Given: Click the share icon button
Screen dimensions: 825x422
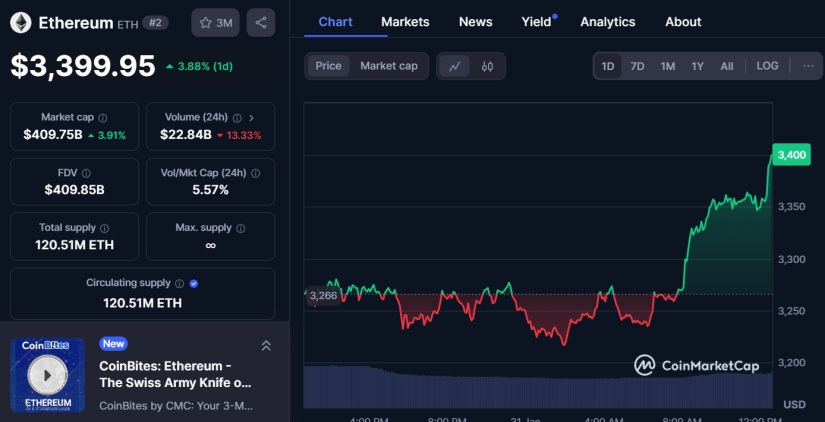Looking at the screenshot, I should (260, 22).
